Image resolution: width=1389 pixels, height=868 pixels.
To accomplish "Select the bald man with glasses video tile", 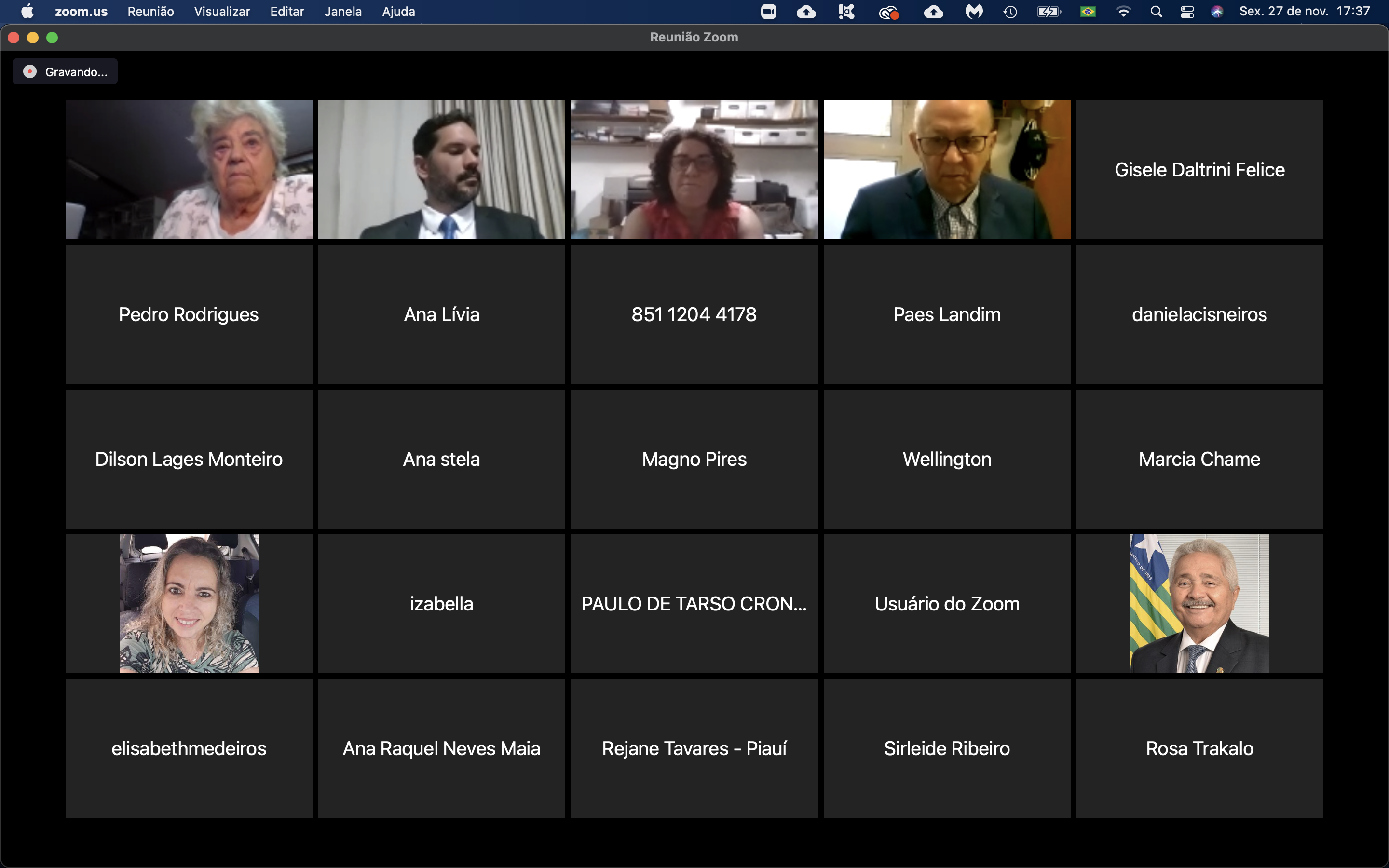I will coord(946,169).
